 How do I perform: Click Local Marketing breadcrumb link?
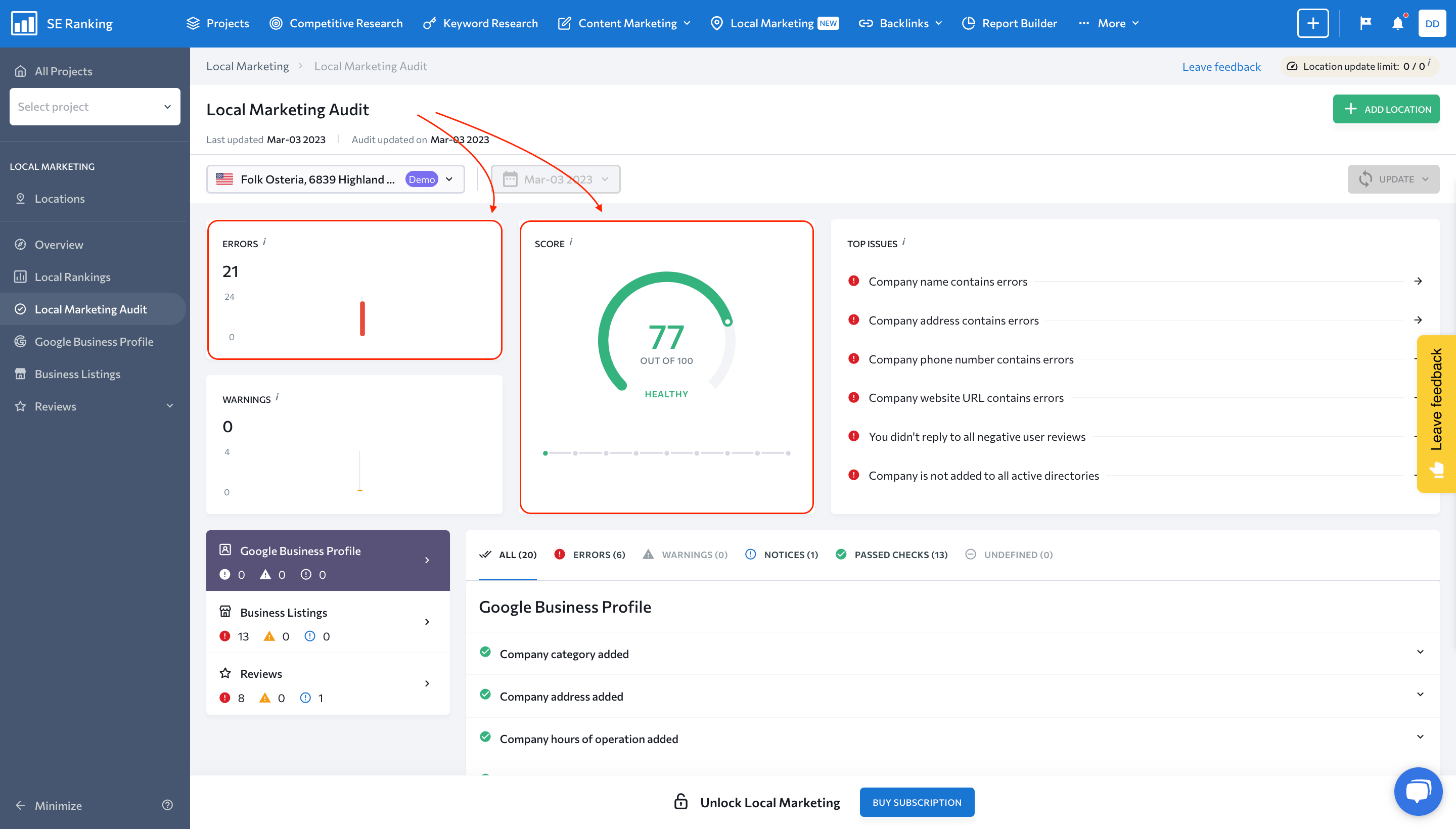click(247, 66)
